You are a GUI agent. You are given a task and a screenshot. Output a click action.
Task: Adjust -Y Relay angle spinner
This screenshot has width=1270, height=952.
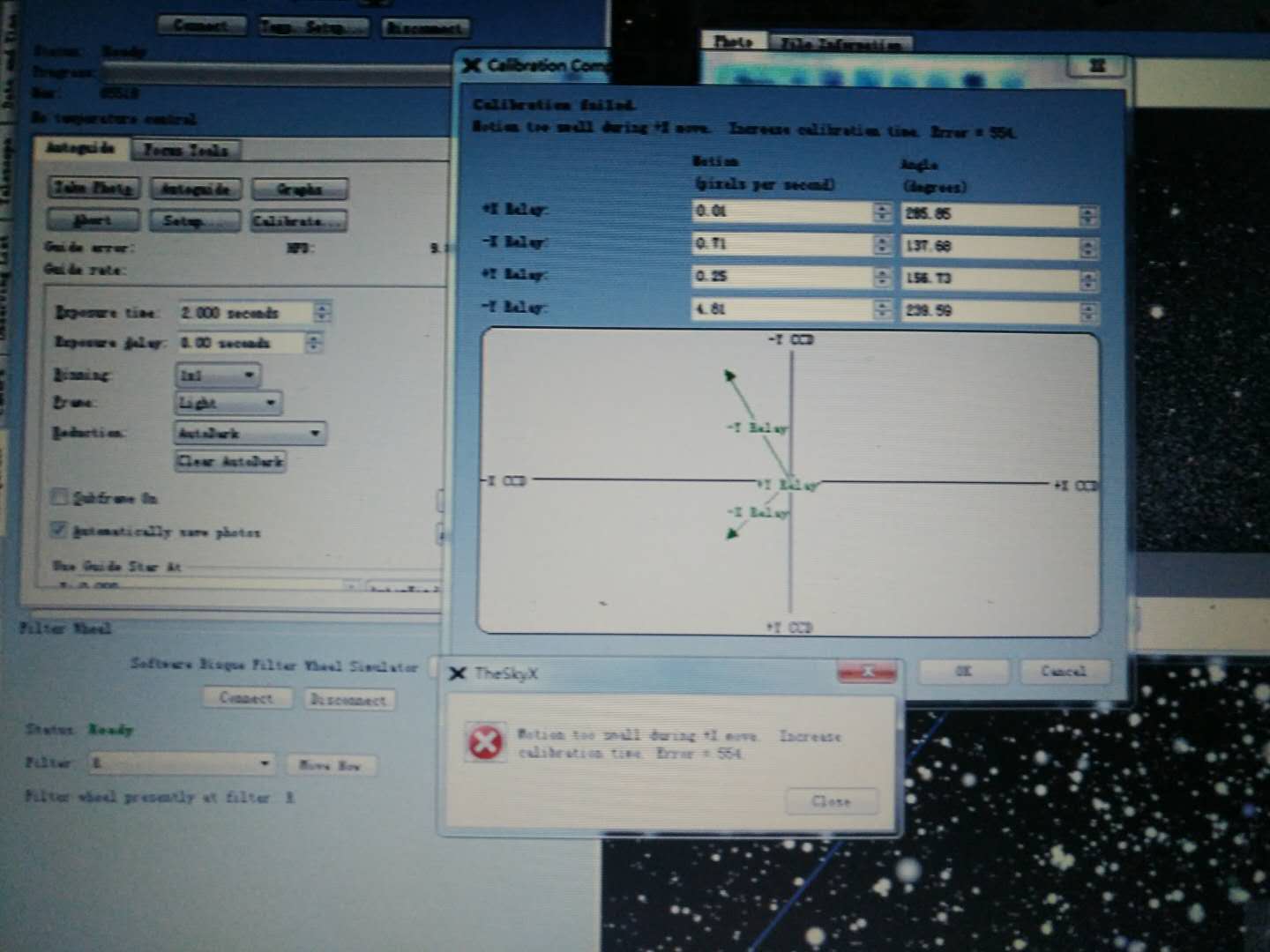(1089, 312)
